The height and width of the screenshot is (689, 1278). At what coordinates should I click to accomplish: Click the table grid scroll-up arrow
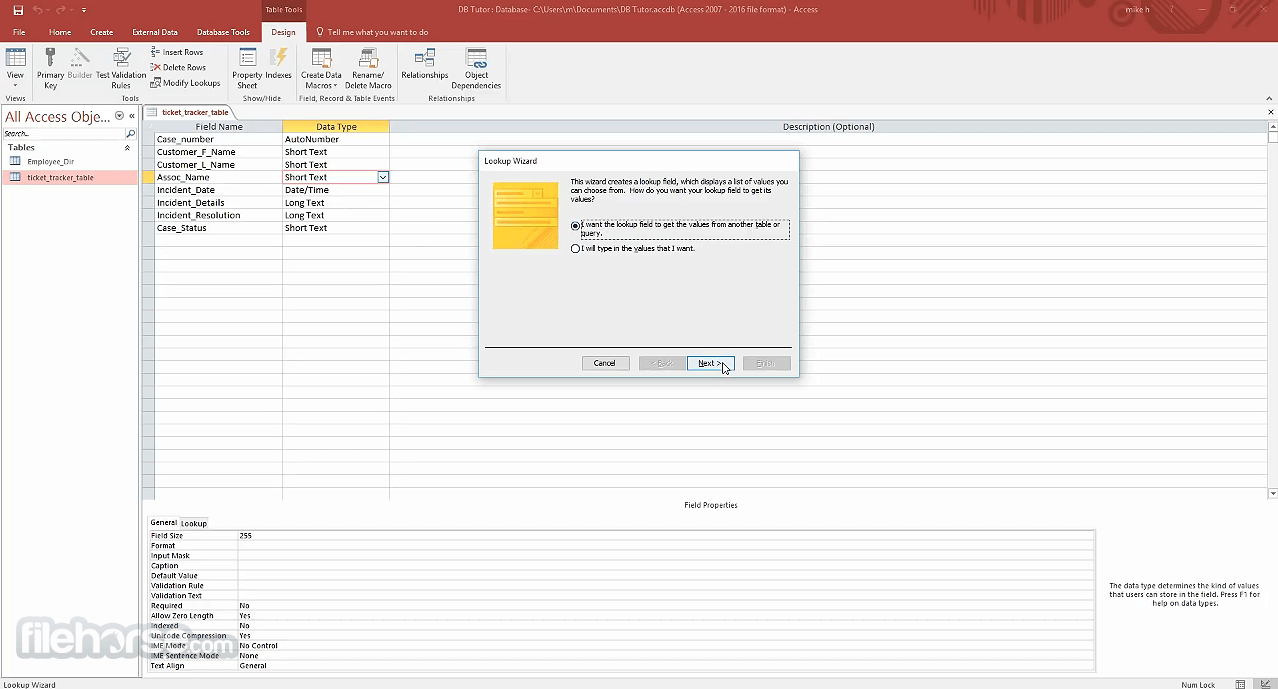[1272, 127]
